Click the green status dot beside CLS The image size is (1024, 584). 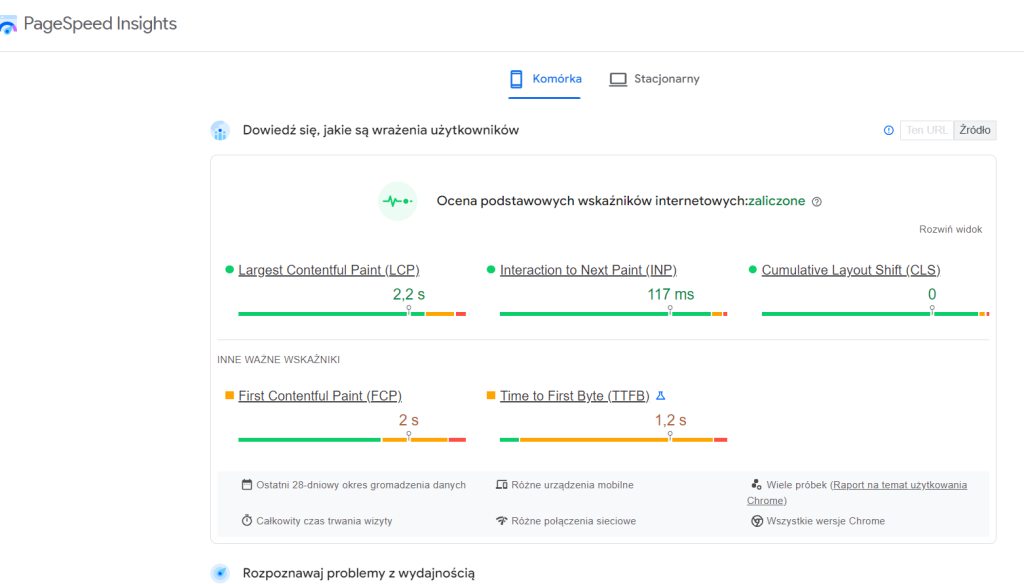point(752,269)
